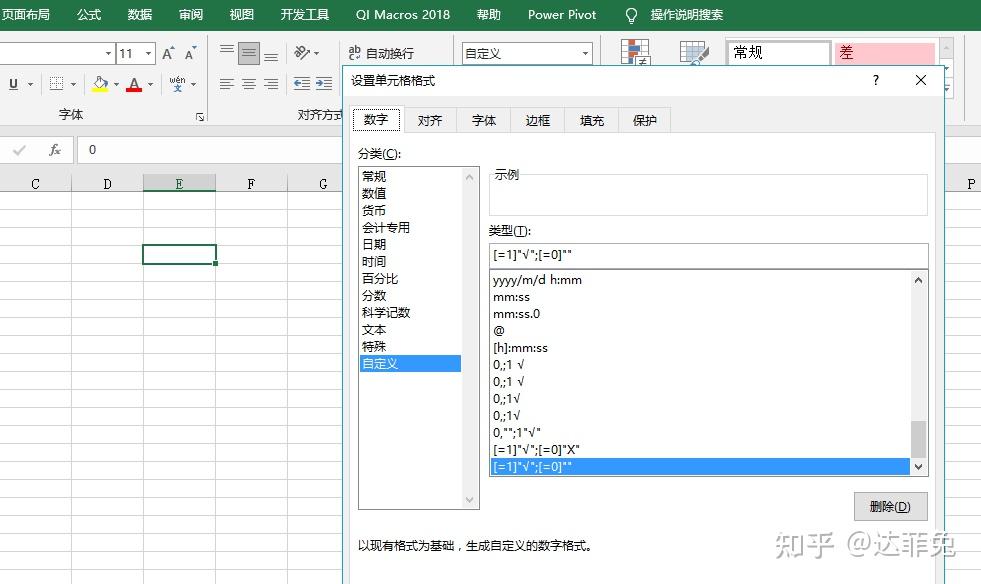Open the phonetic guide (wén) tool

coord(177,83)
